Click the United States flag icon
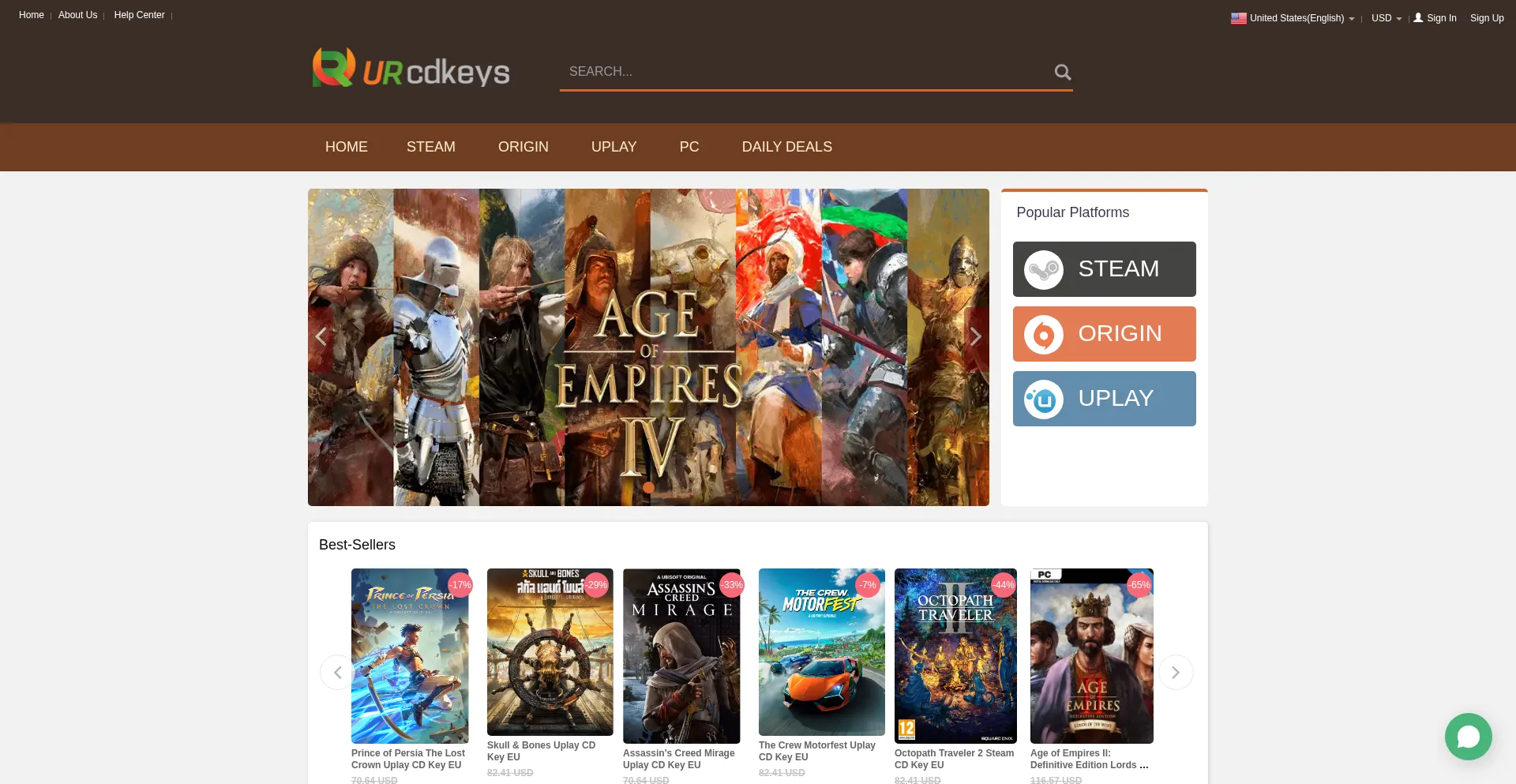 1238,18
